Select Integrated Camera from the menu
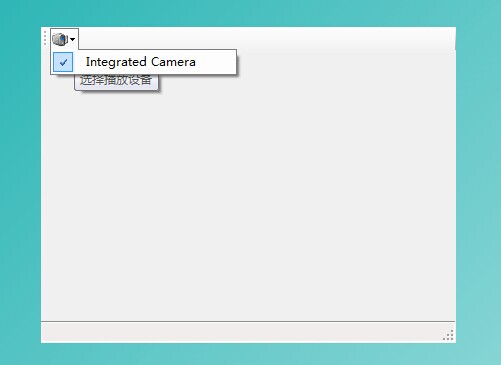 [x=143, y=62]
